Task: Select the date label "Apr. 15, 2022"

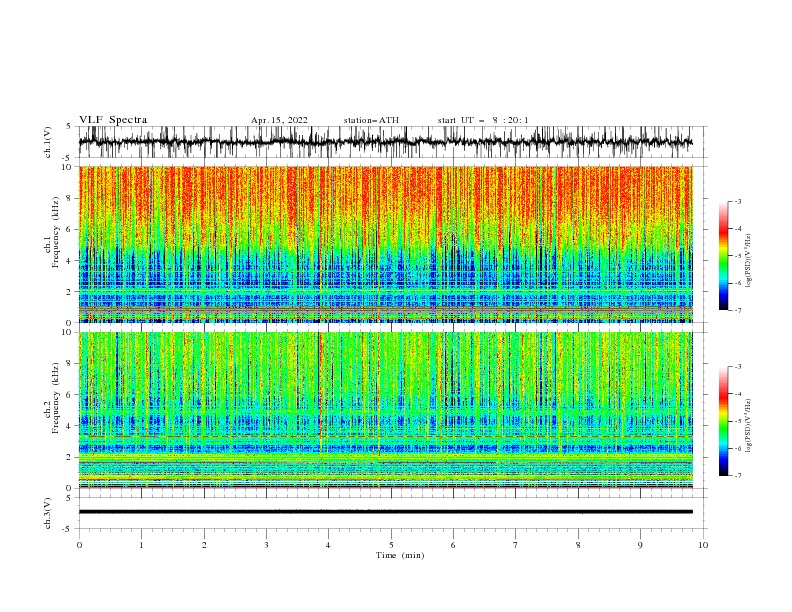Action: pos(279,120)
